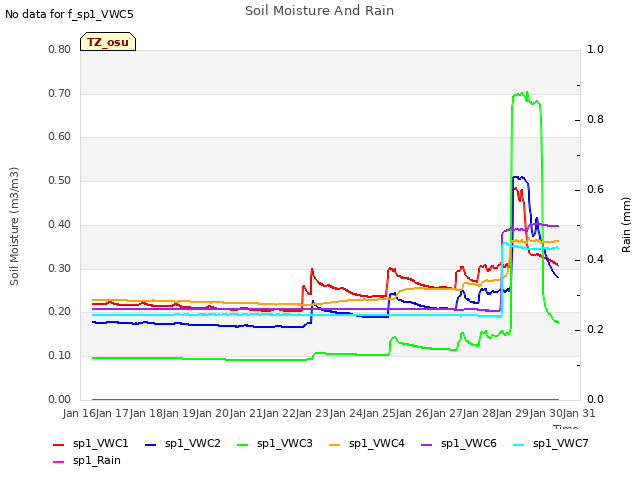
Task: Click the sp1_VWC4 legend entry
Action: pos(367,444)
